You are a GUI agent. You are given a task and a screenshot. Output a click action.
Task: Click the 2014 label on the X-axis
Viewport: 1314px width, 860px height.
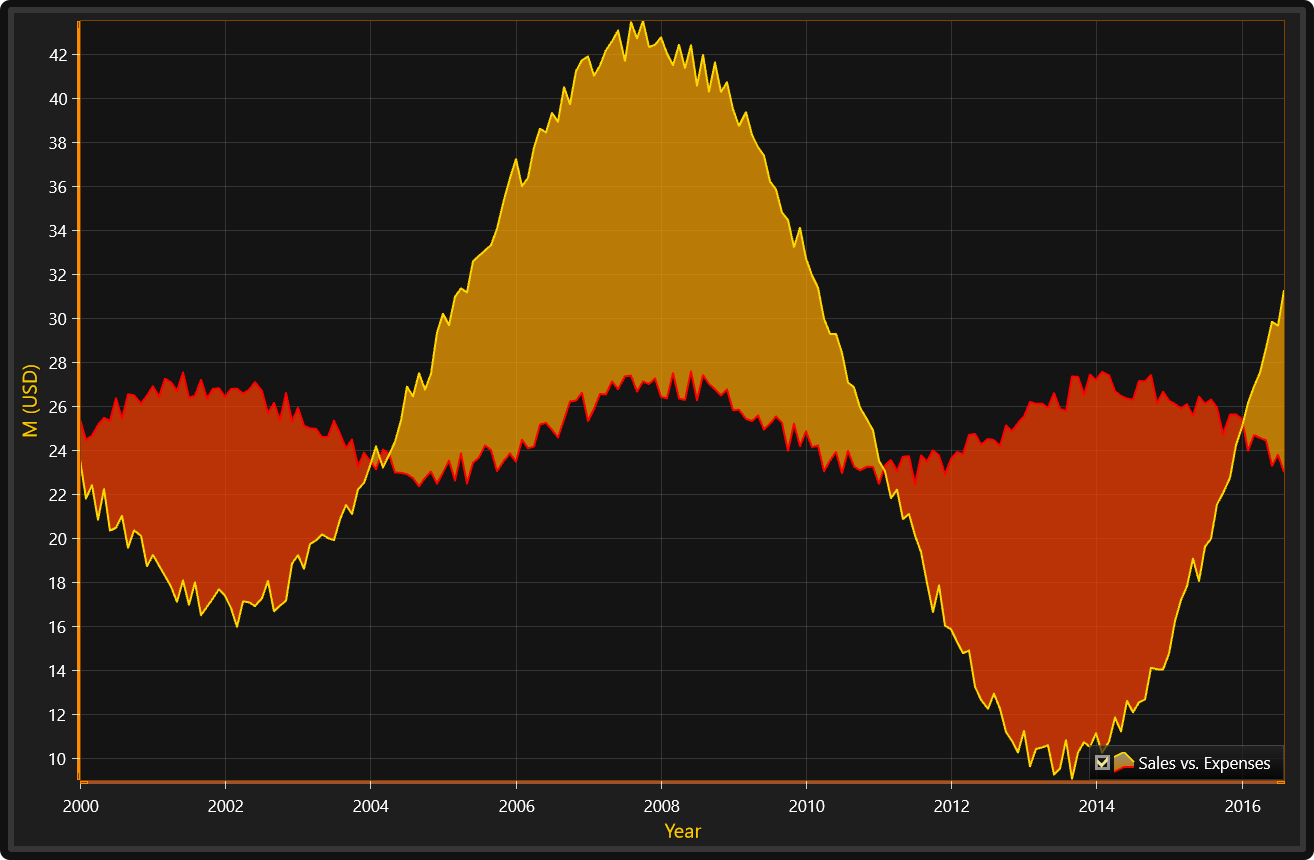(1096, 806)
